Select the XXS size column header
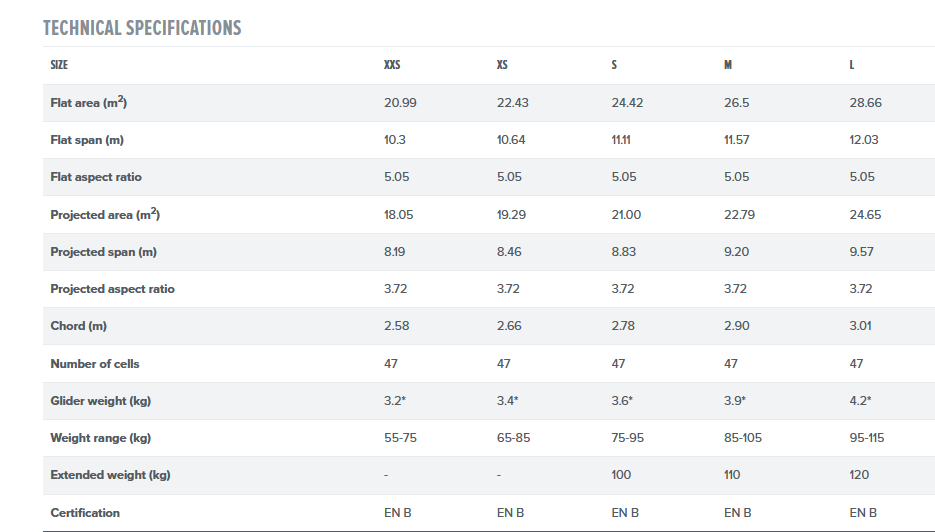 (392, 65)
